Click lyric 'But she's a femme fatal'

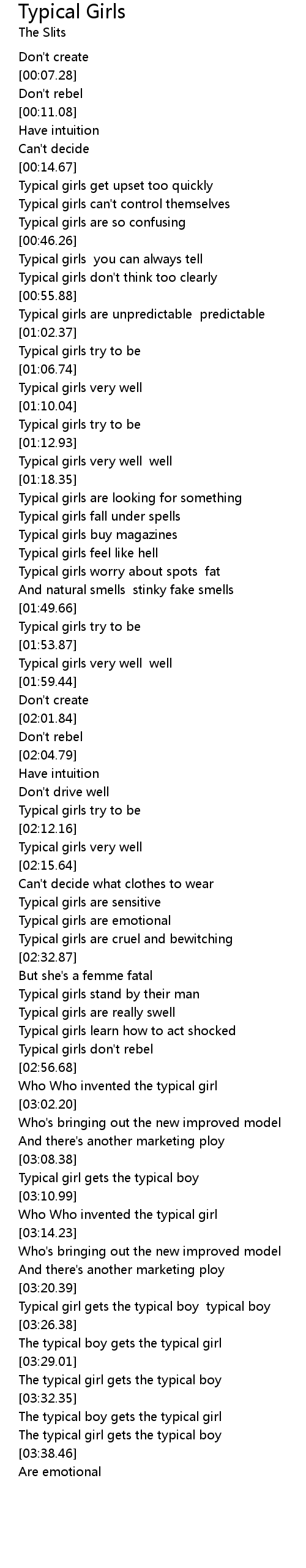(86, 976)
